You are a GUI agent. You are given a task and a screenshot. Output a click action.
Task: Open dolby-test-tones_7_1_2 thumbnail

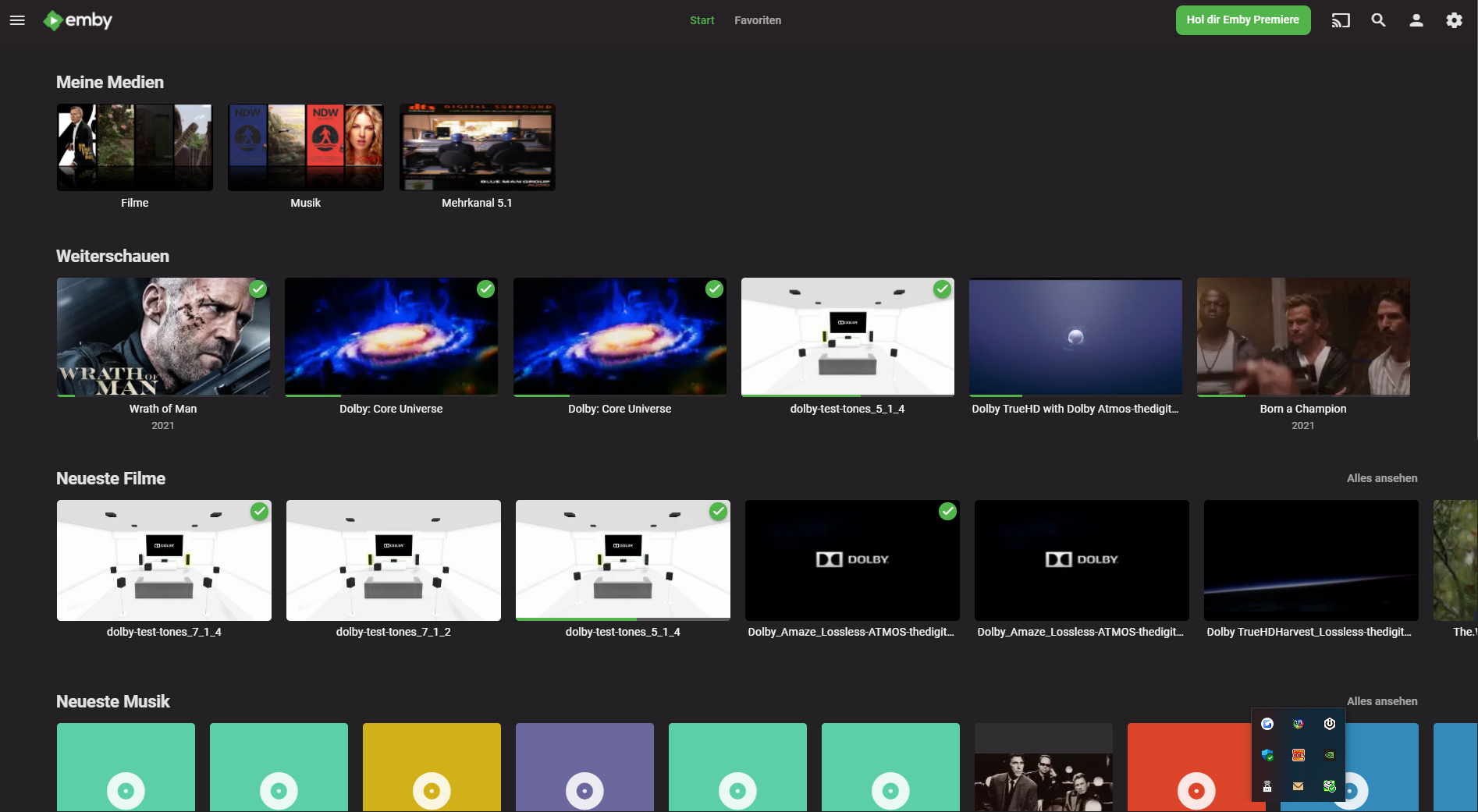tap(393, 560)
